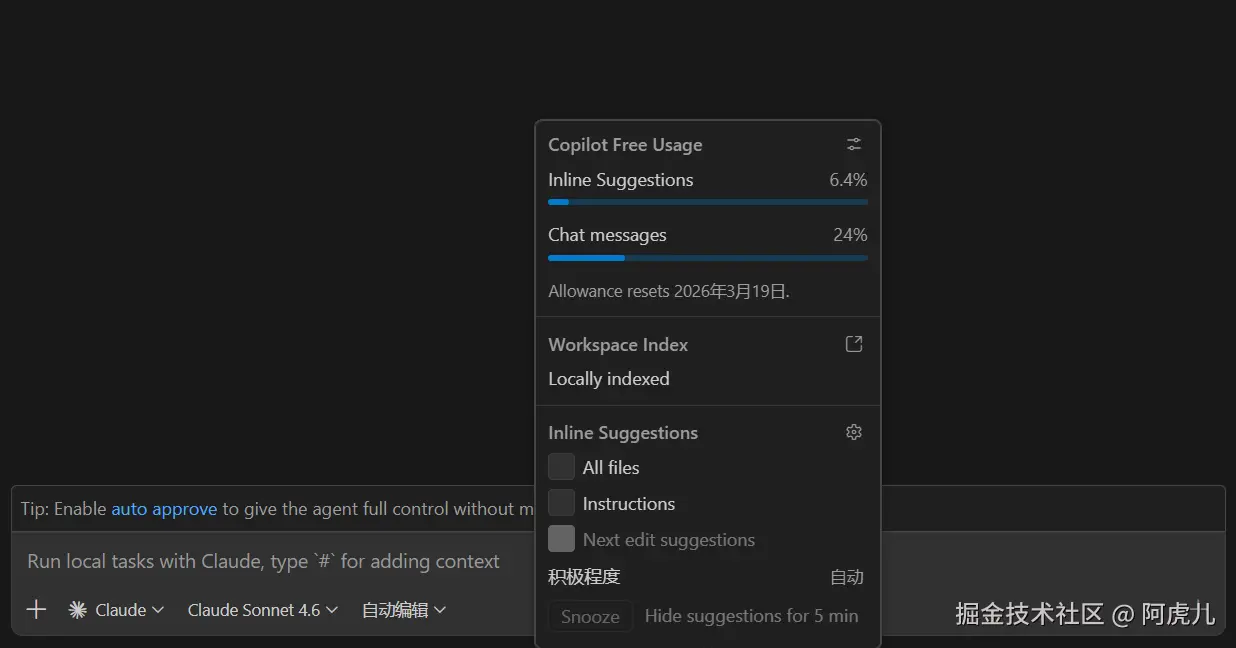1236x648 pixels.
Task: Click the Copilot Free Usage heading
Action: click(625, 145)
